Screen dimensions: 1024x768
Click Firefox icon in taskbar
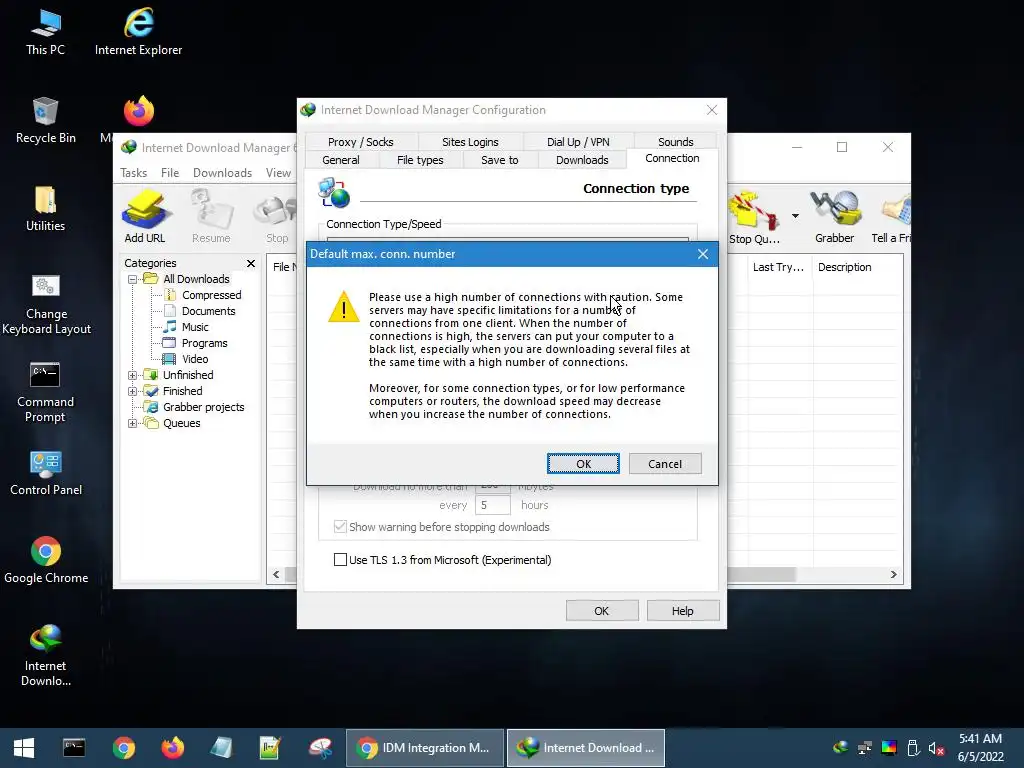click(172, 748)
